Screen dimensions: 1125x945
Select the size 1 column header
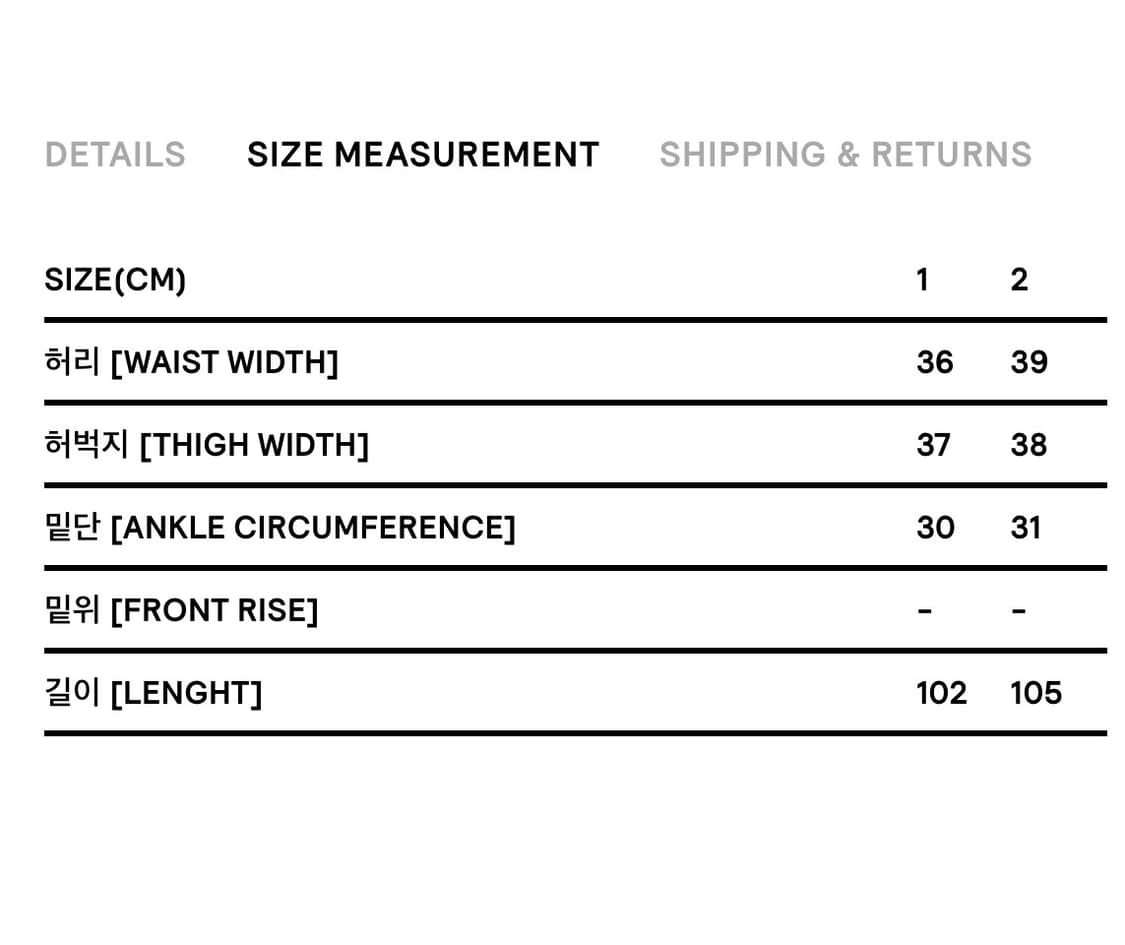click(x=922, y=280)
